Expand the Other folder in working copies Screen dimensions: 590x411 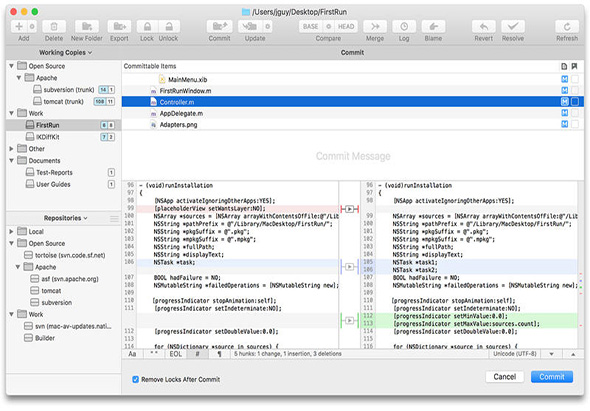point(11,149)
